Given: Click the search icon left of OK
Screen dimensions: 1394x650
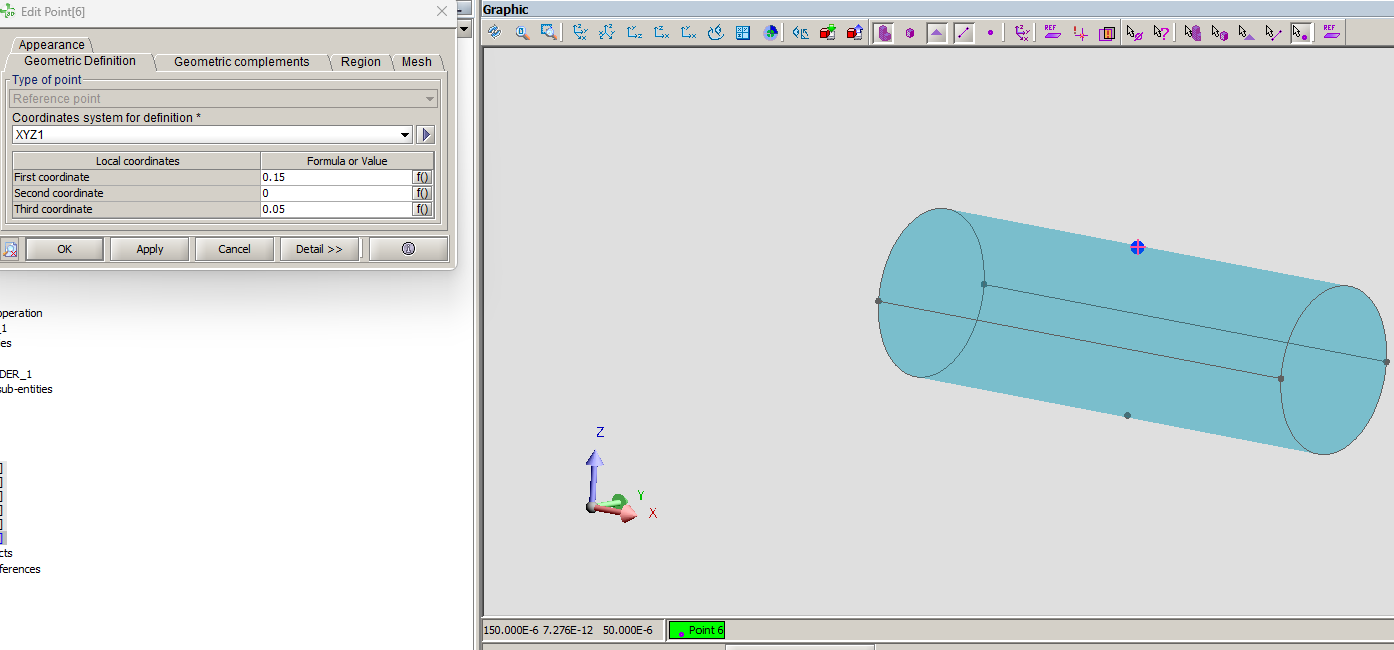Looking at the screenshot, I should (10, 249).
